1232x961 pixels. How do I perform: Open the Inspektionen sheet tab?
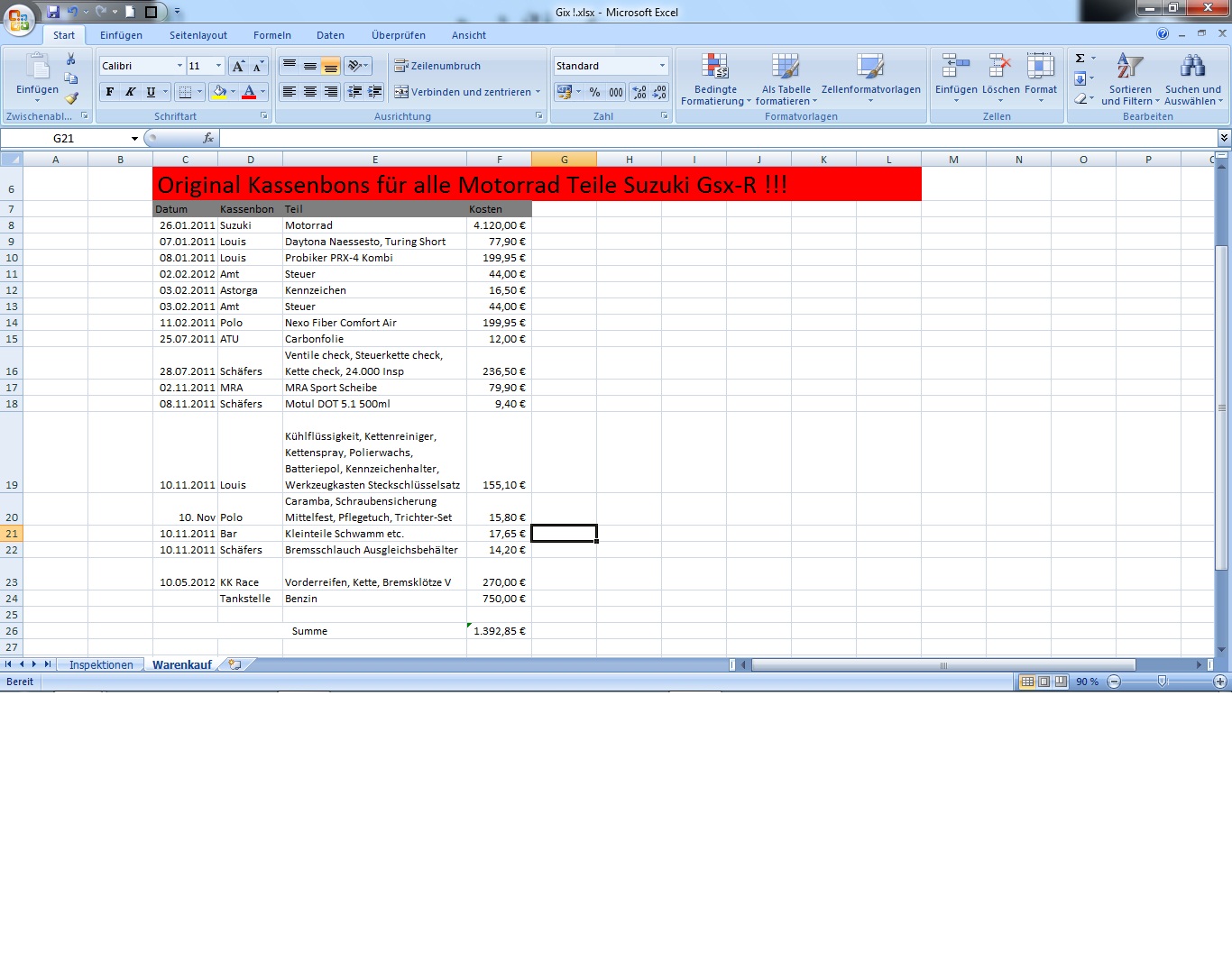pyautogui.click(x=101, y=664)
